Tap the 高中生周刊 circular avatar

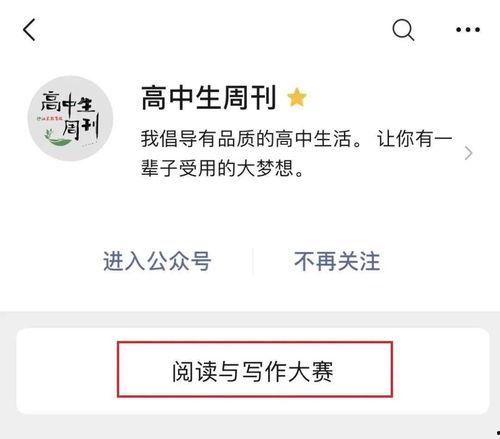[x=70, y=118]
